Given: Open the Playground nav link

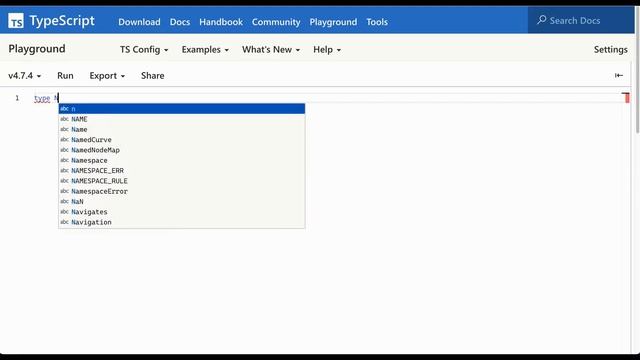Looking at the screenshot, I should 333,22.
